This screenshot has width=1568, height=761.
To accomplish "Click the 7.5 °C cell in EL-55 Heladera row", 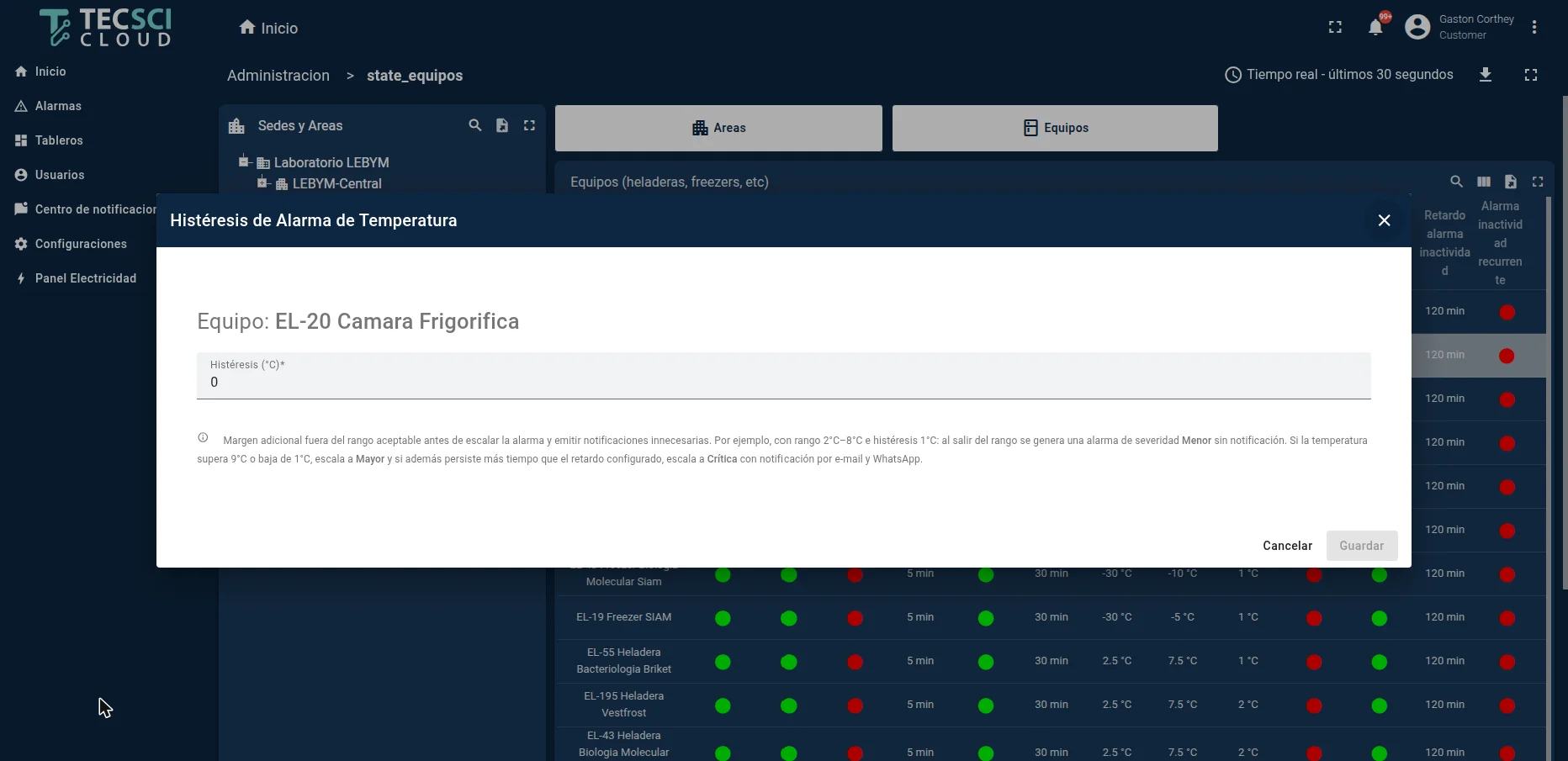I will [1183, 661].
